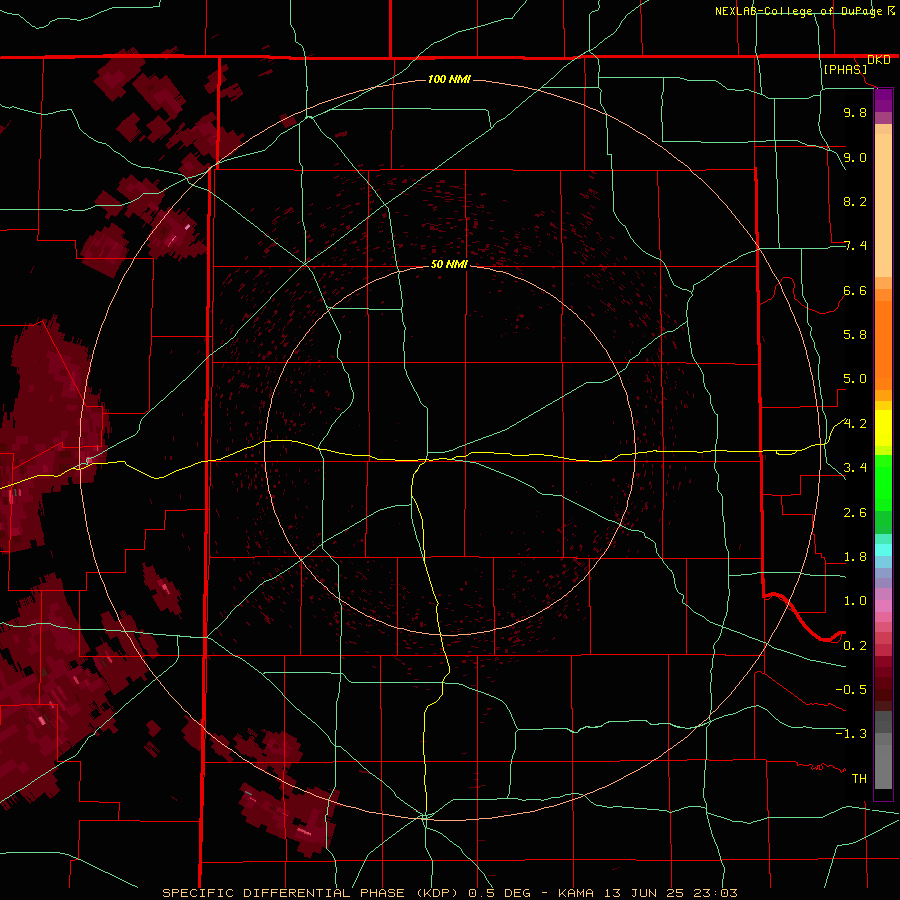Image resolution: width=900 pixels, height=900 pixels.
Task: Pick the pink segment of the color bar
Action: point(883,606)
